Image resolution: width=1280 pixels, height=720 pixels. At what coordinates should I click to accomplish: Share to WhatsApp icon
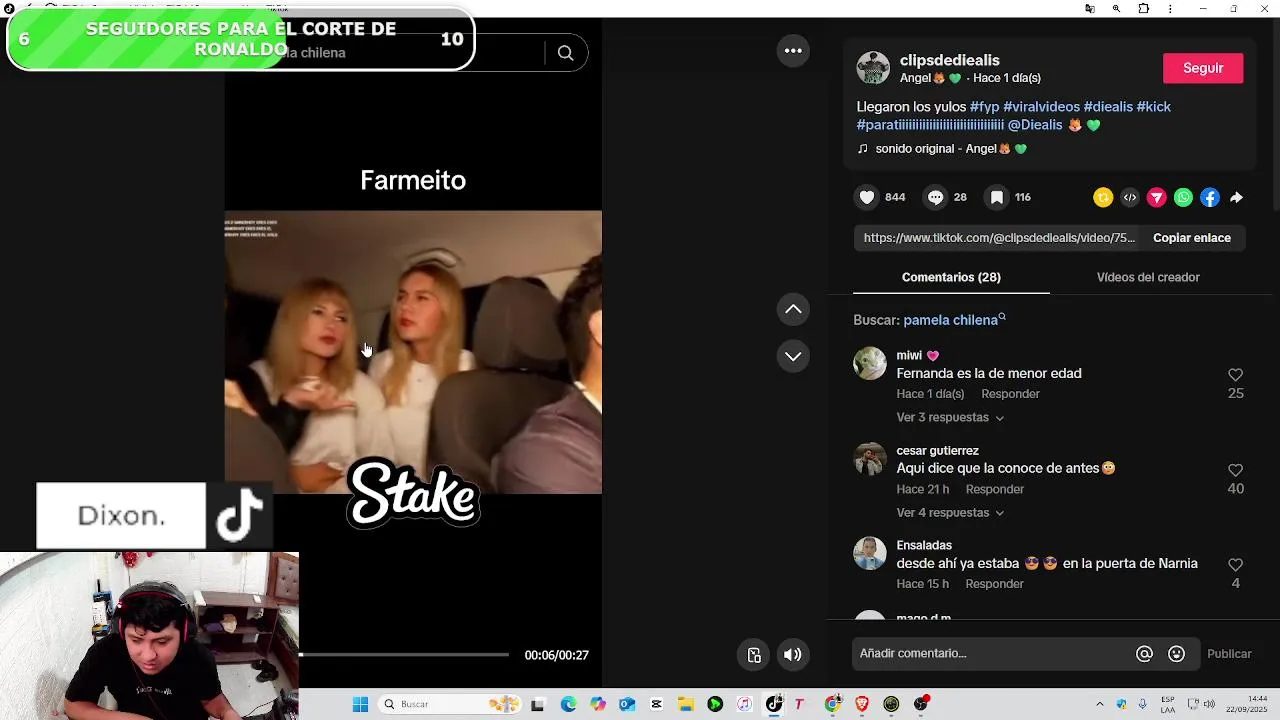tap(1183, 197)
